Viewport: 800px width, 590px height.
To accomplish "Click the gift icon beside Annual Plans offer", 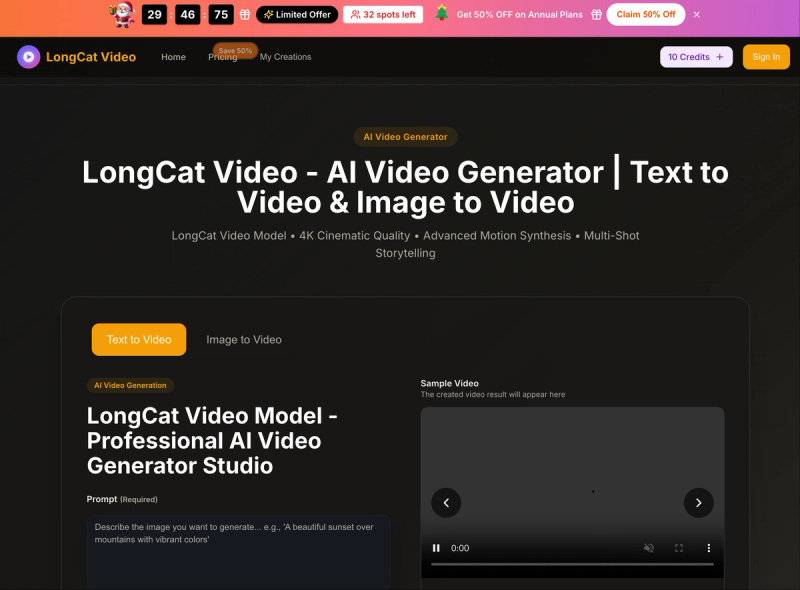I will (x=595, y=14).
